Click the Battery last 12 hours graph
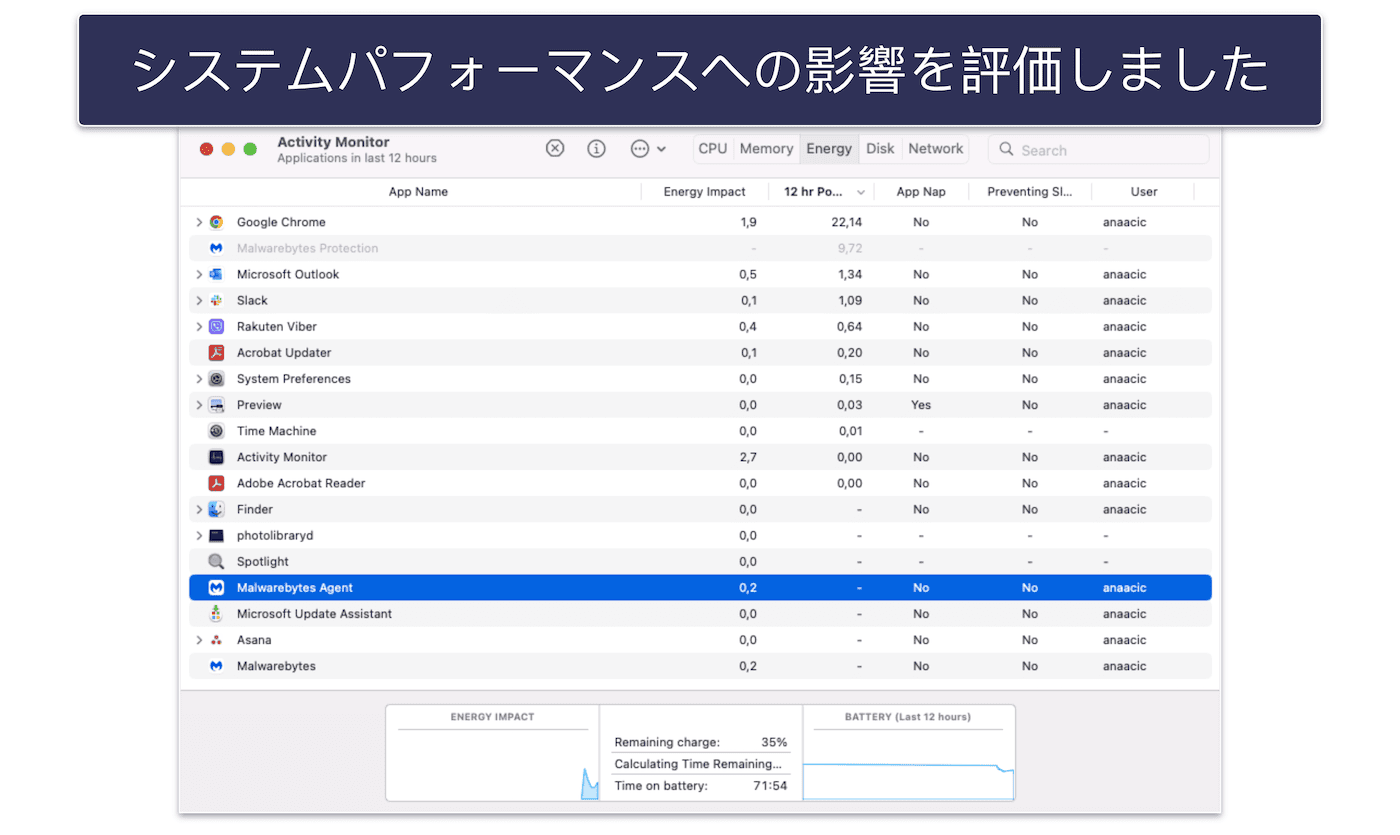The width and height of the screenshot is (1400, 835). pyautogui.click(x=908, y=765)
